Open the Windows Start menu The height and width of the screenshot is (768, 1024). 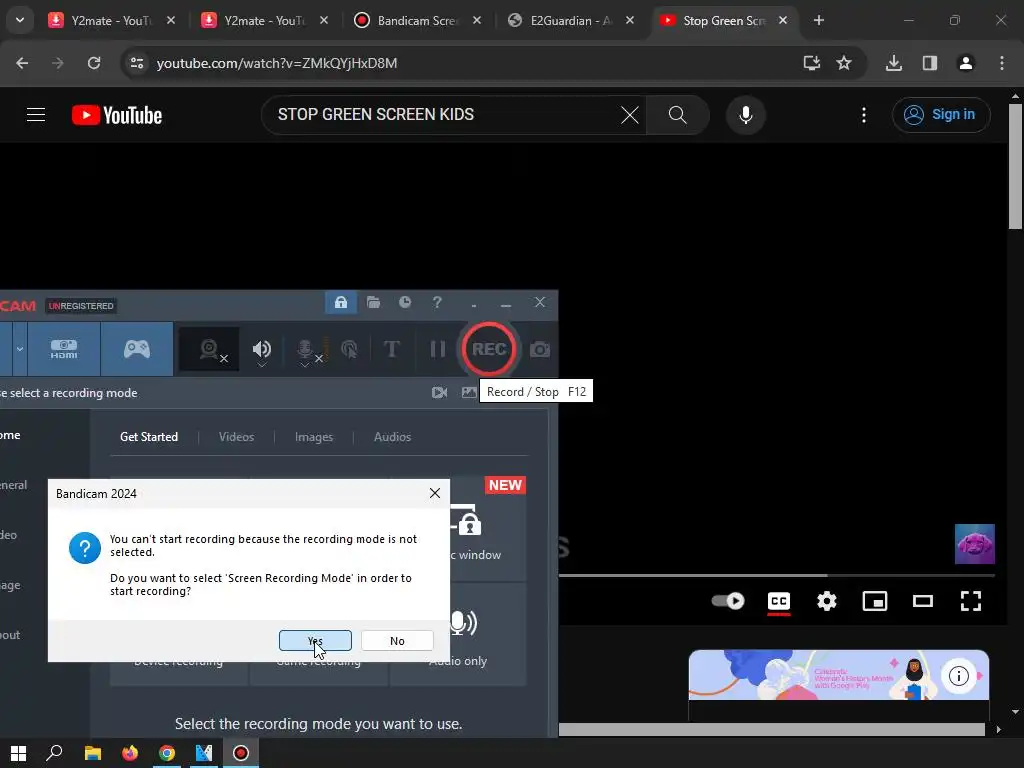tap(18, 753)
